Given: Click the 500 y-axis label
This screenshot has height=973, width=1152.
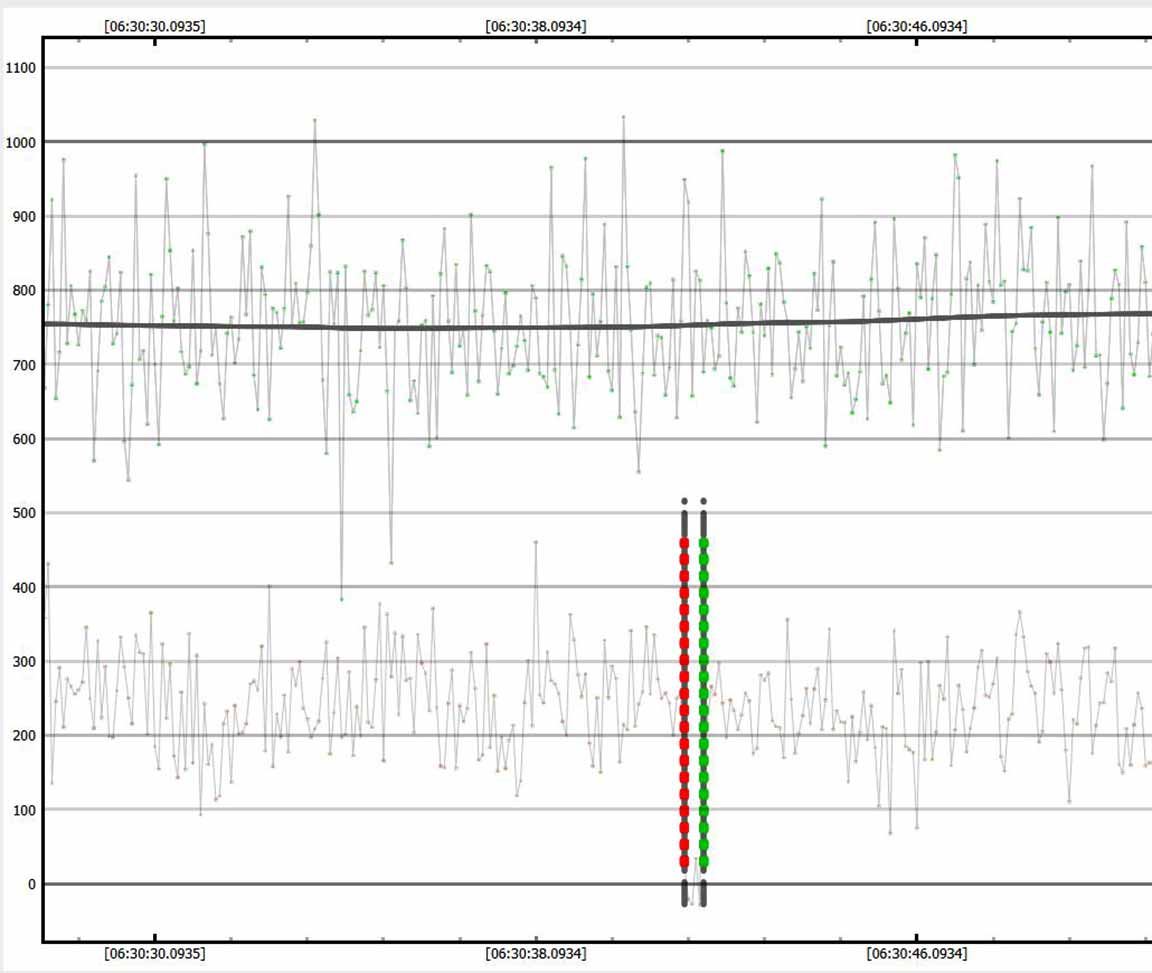Looking at the screenshot, I should [24, 514].
